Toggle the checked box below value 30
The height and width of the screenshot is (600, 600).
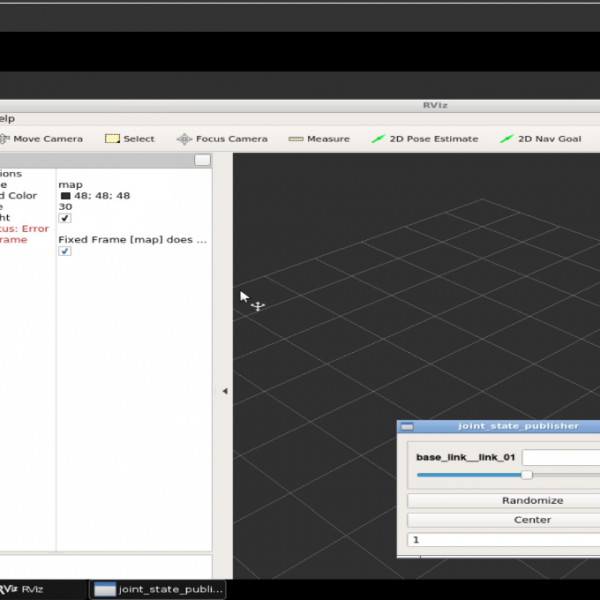tap(65, 218)
